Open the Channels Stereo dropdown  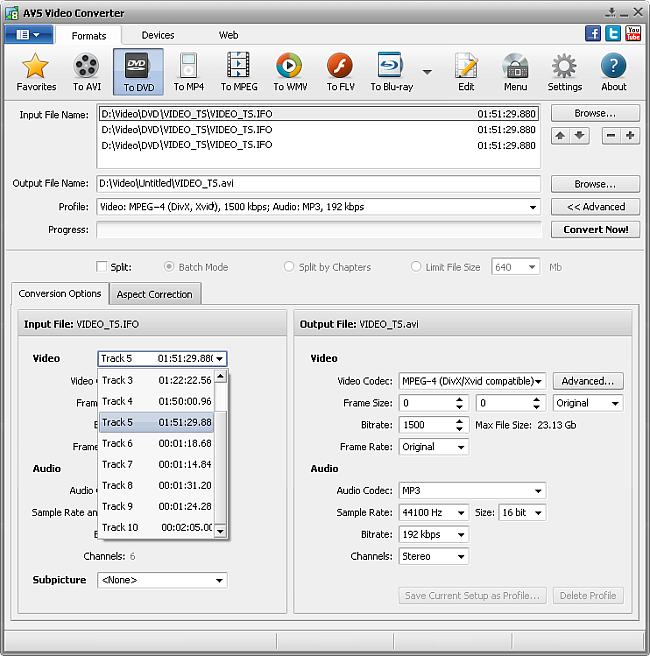[x=434, y=556]
